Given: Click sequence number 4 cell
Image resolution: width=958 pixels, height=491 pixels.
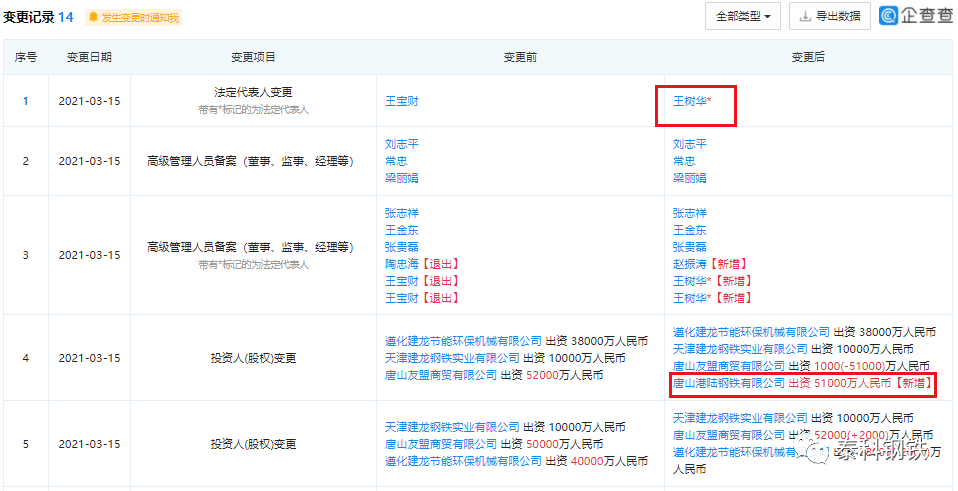Looking at the screenshot, I should click(x=26, y=358).
